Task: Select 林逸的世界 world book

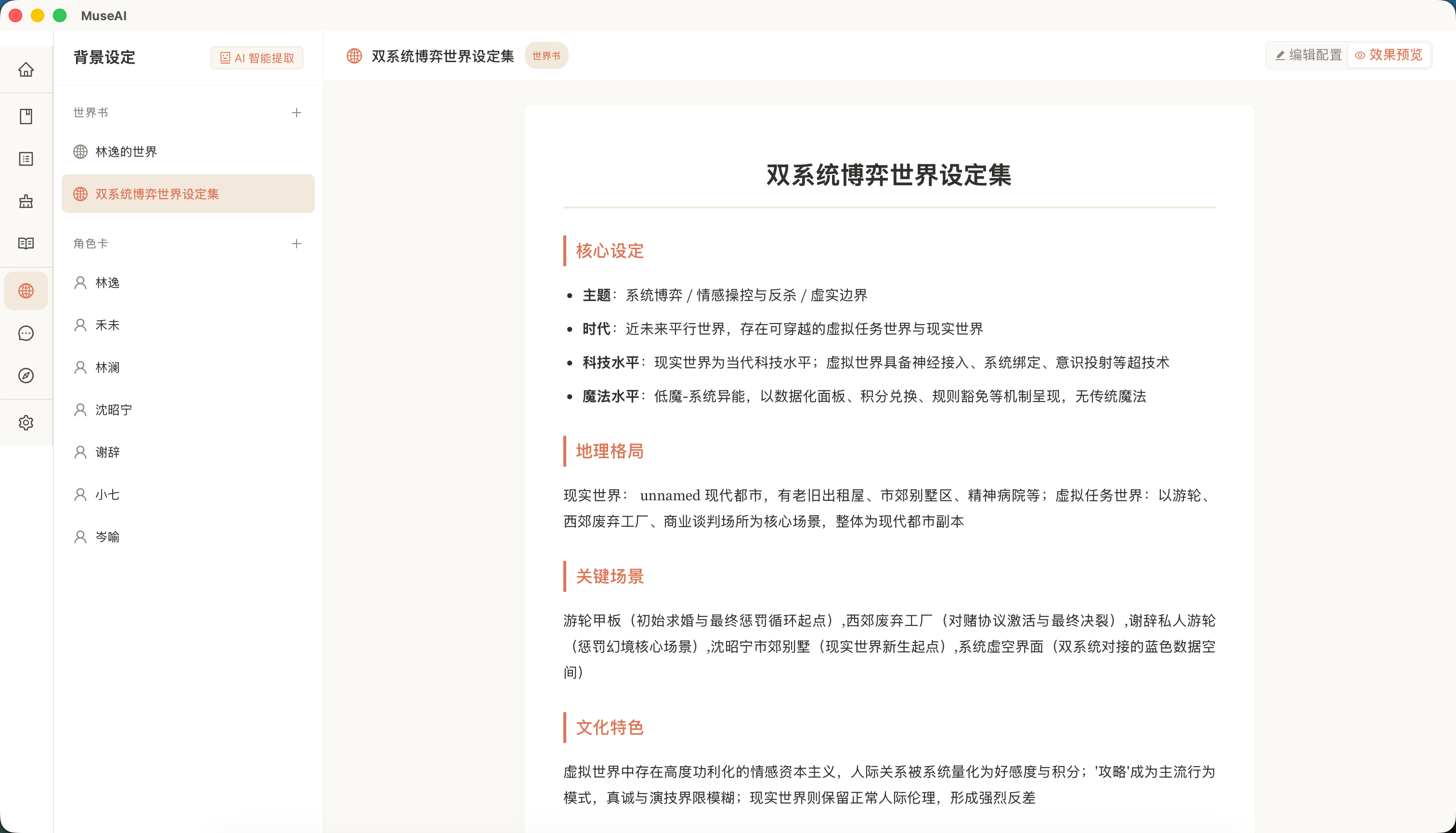Action: click(188, 152)
